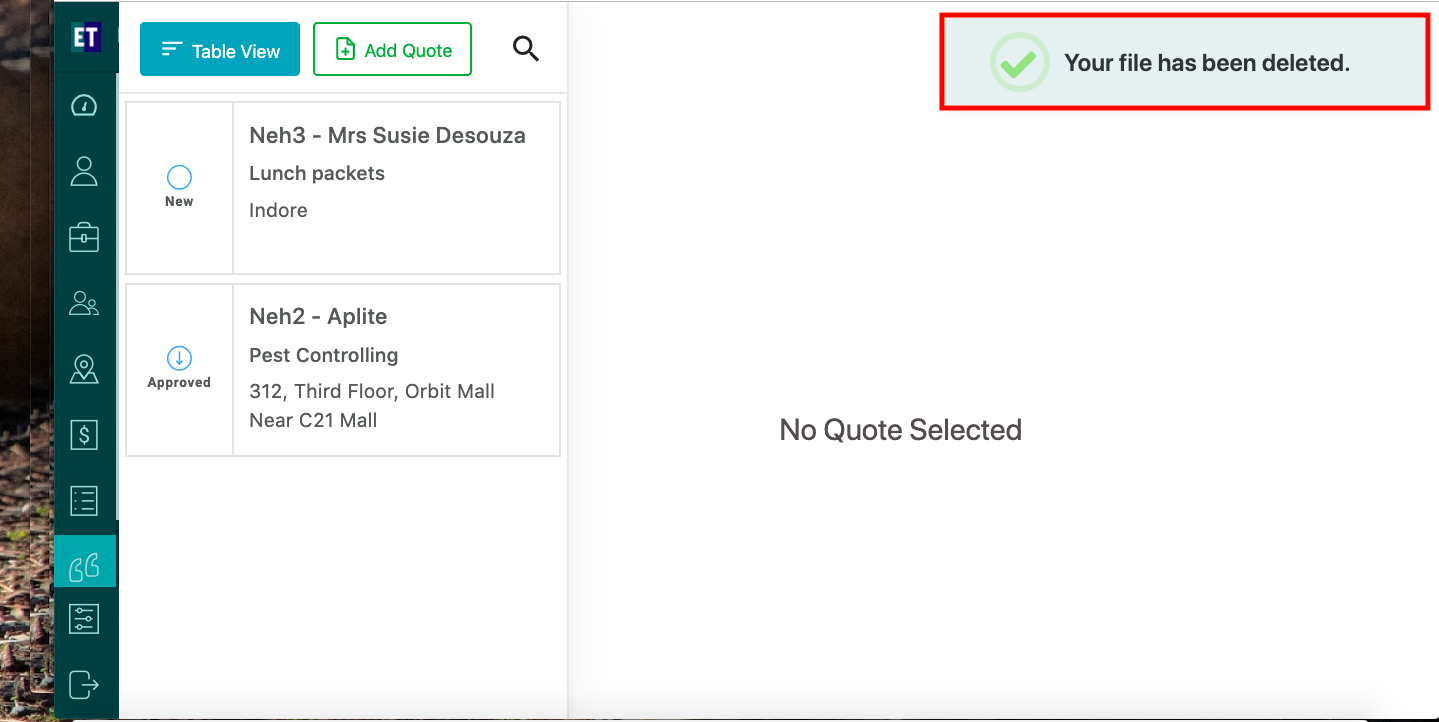Viewport: 1439px width, 722px height.
Task: Open the team members group icon in sidebar
Action: (84, 303)
